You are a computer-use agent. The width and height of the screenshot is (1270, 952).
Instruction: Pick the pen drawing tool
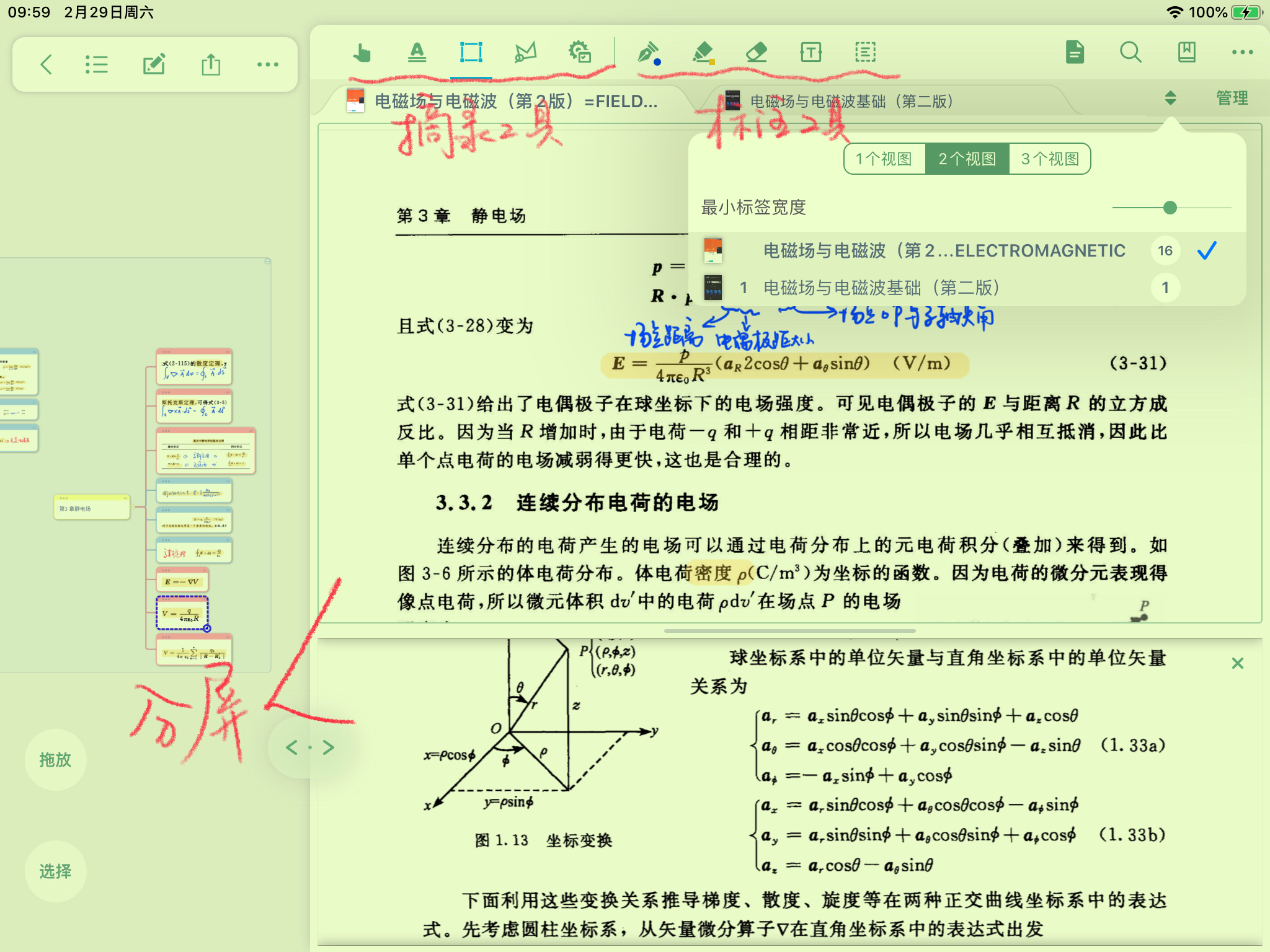647,53
